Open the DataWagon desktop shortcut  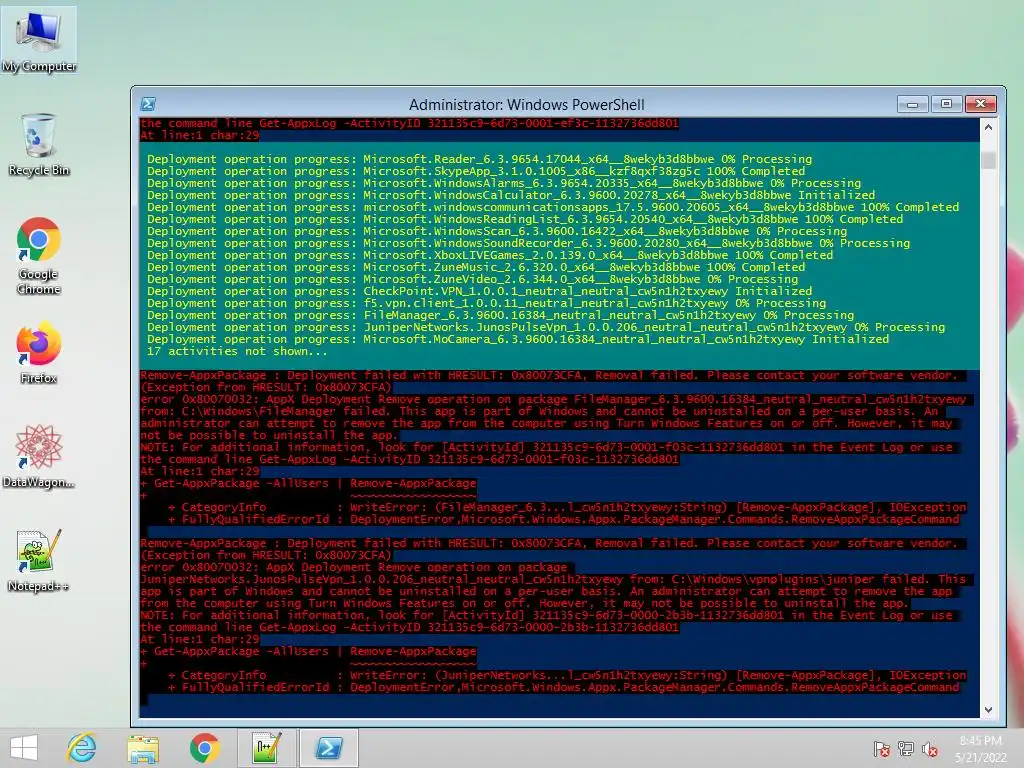[x=39, y=456]
